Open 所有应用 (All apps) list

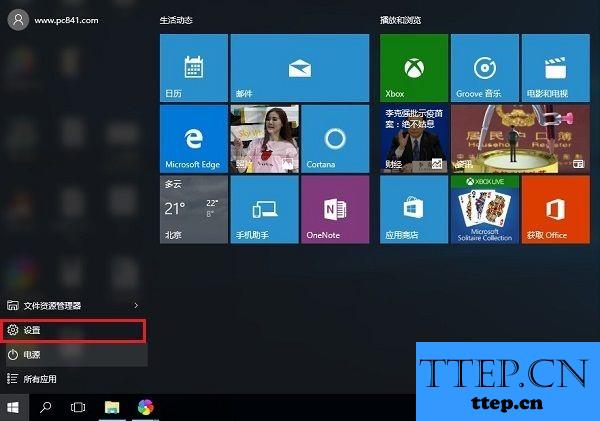pyautogui.click(x=73, y=379)
